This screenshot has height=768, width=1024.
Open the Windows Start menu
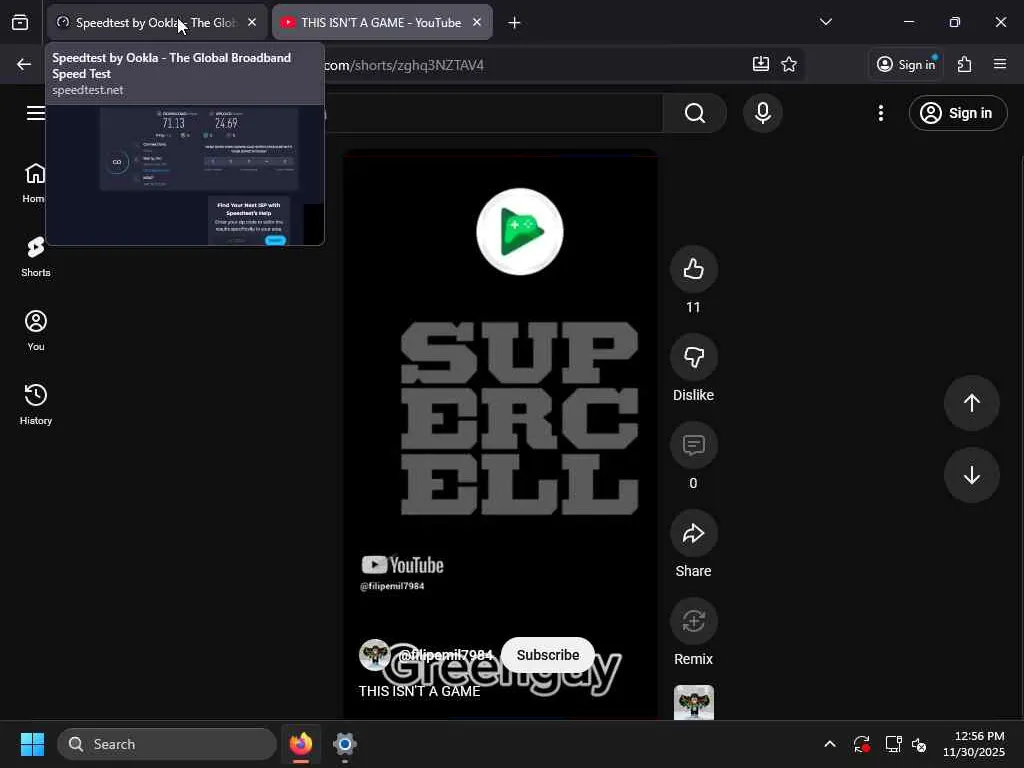click(x=32, y=744)
